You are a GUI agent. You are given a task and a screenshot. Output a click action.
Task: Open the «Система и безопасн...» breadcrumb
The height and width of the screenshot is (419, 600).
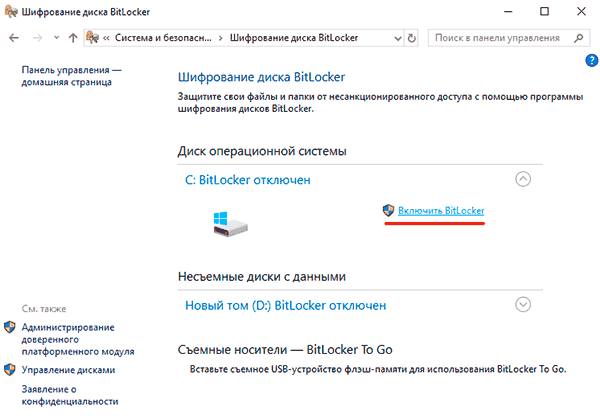pyautogui.click(x=163, y=37)
